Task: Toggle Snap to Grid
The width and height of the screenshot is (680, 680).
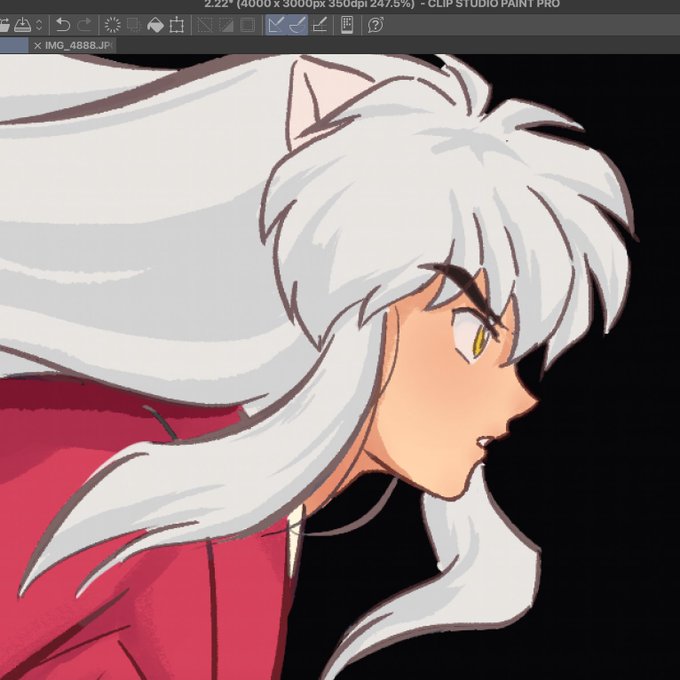Action: pyautogui.click(x=320, y=25)
